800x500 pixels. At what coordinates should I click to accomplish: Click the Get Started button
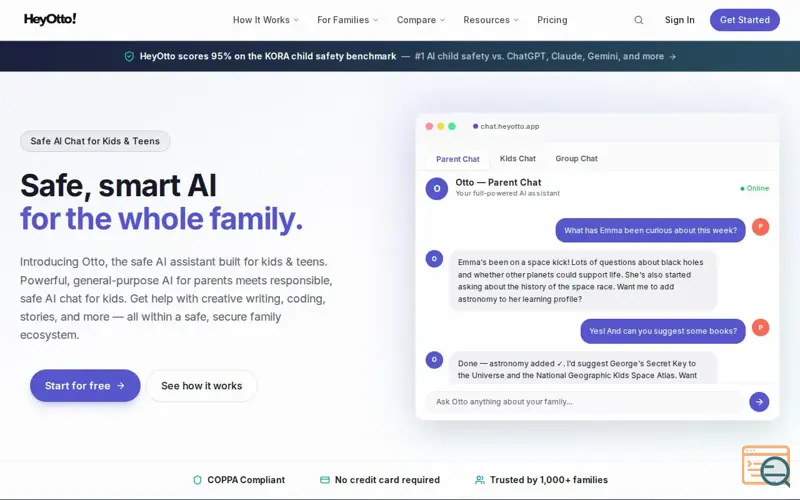click(x=744, y=20)
